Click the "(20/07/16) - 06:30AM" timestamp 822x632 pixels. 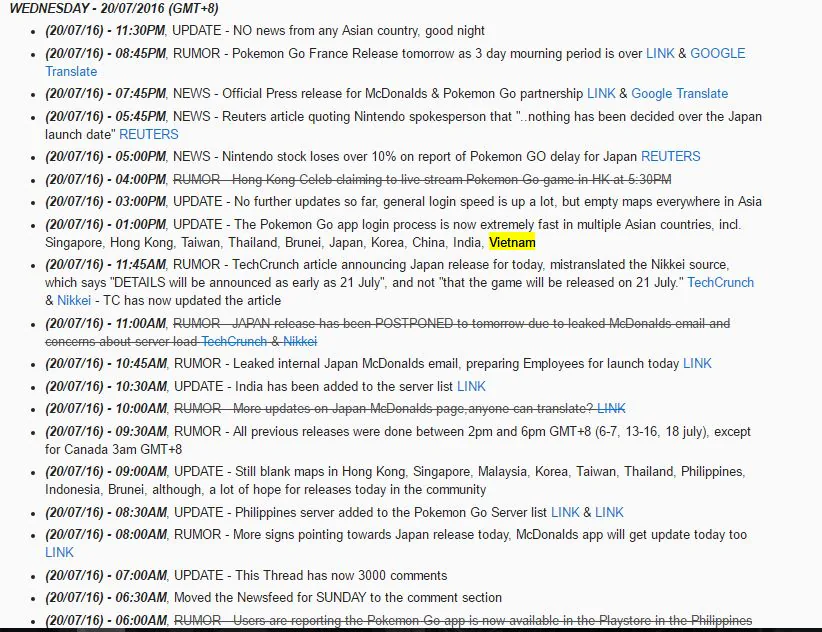coord(106,597)
